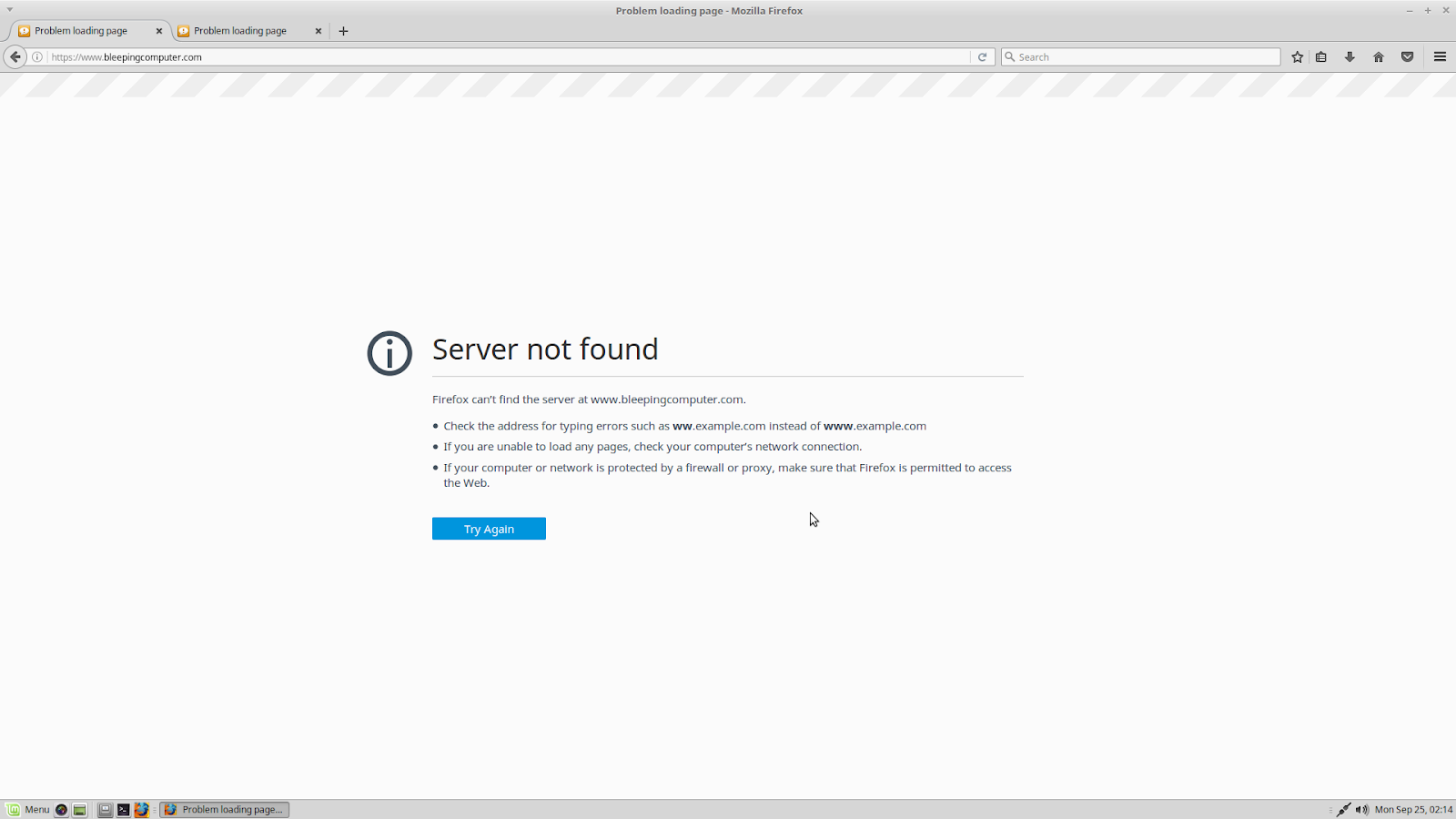Open the Downloads arrow icon
Image resolution: width=1456 pixels, height=819 pixels.
pos(1350,56)
